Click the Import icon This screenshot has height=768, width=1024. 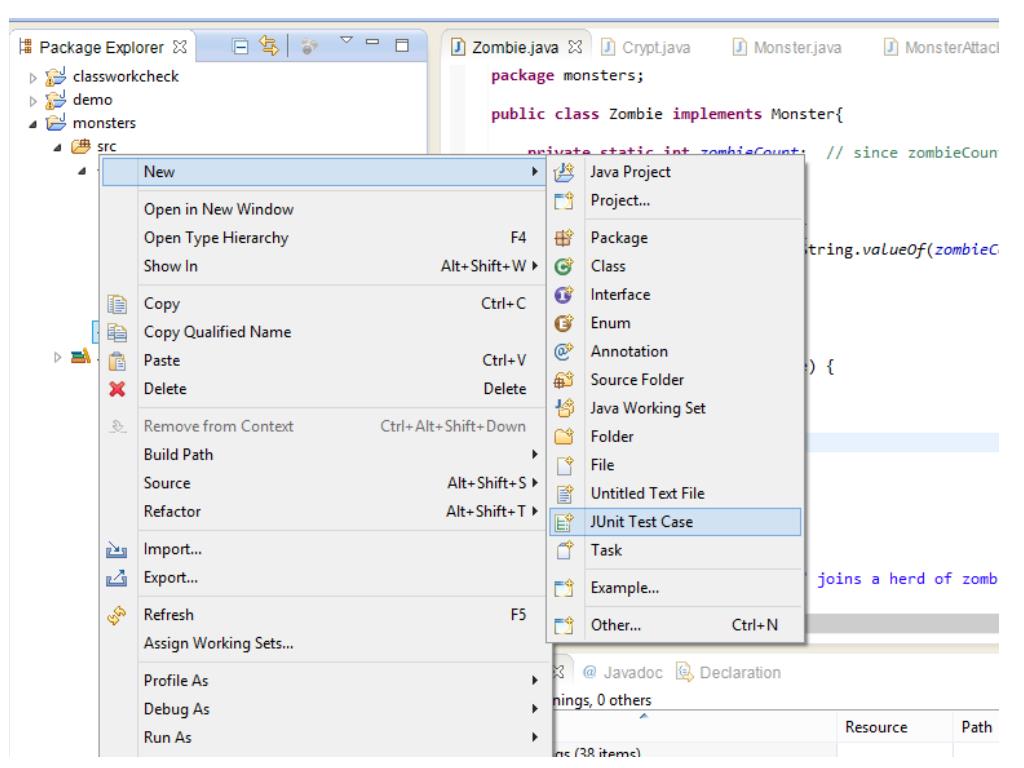116,550
